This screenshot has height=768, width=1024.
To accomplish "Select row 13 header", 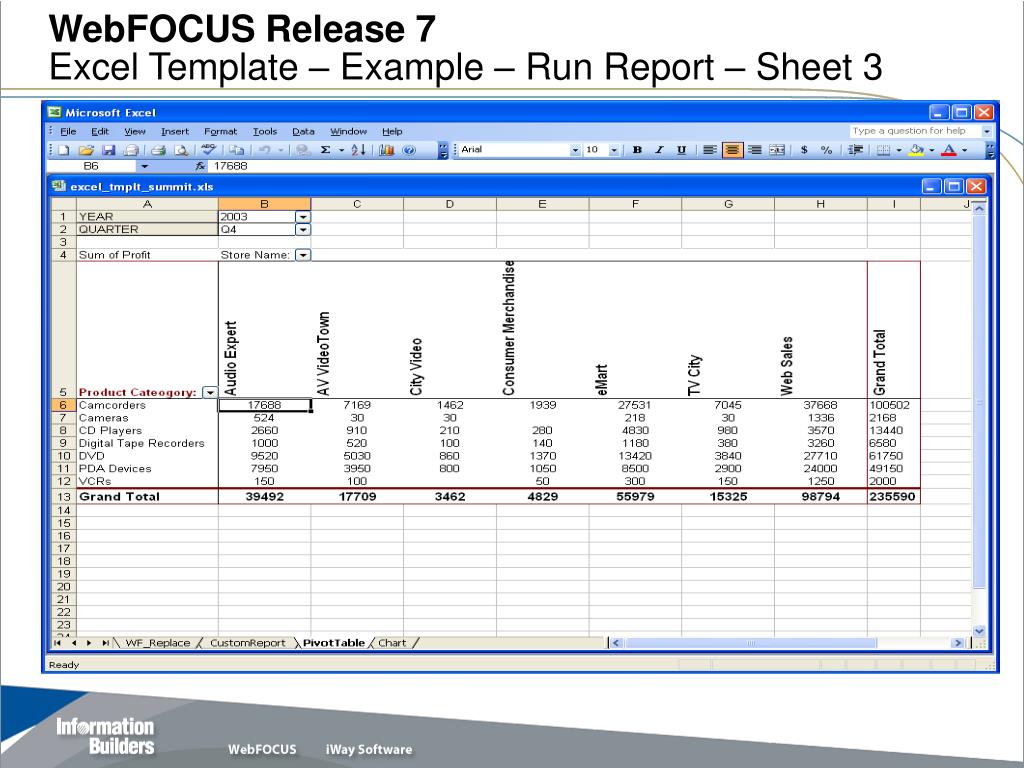I will 63,497.
